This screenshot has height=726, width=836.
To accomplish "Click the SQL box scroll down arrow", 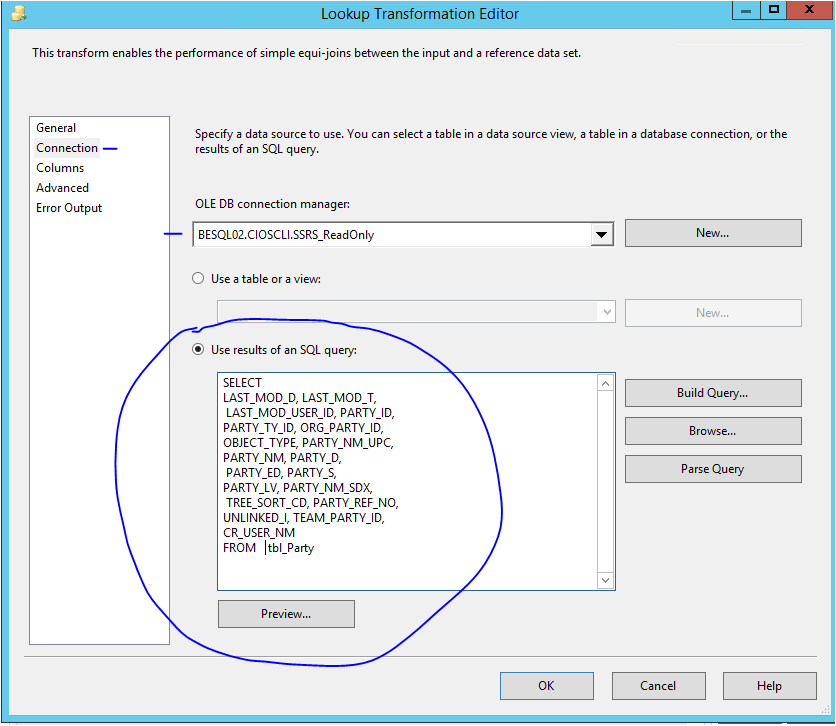I will pos(606,580).
